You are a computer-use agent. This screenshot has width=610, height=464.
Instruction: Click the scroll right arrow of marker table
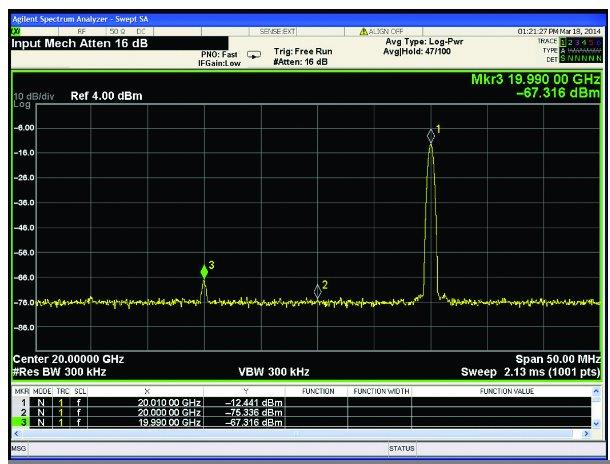pos(586,434)
